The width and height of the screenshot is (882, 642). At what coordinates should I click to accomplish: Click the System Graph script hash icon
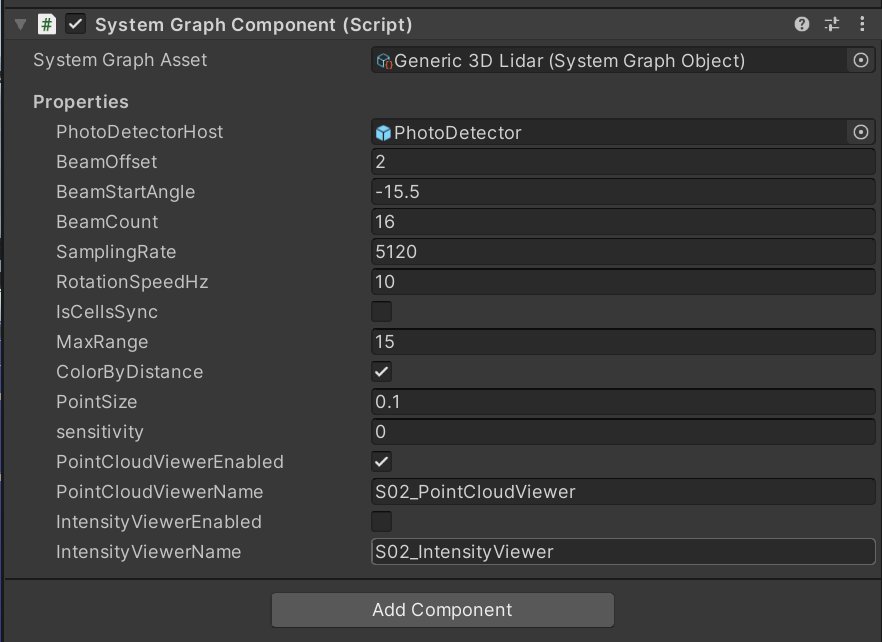coord(46,24)
